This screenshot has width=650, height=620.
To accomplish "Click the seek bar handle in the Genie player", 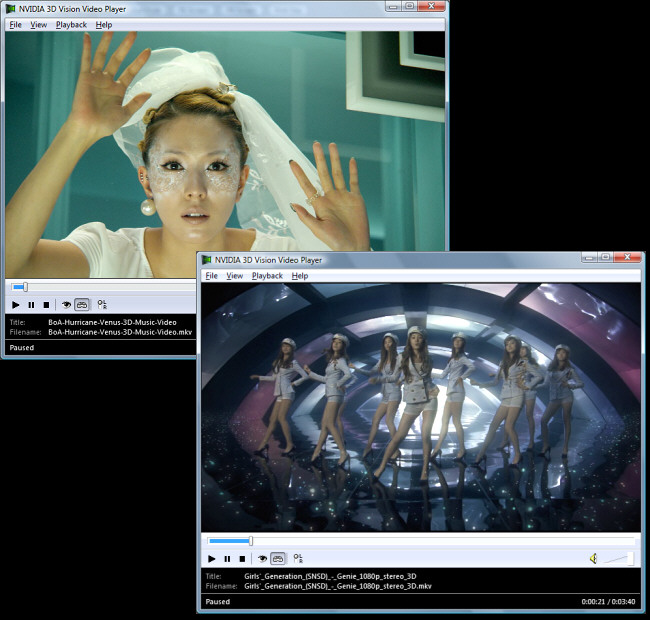I will tap(251, 541).
